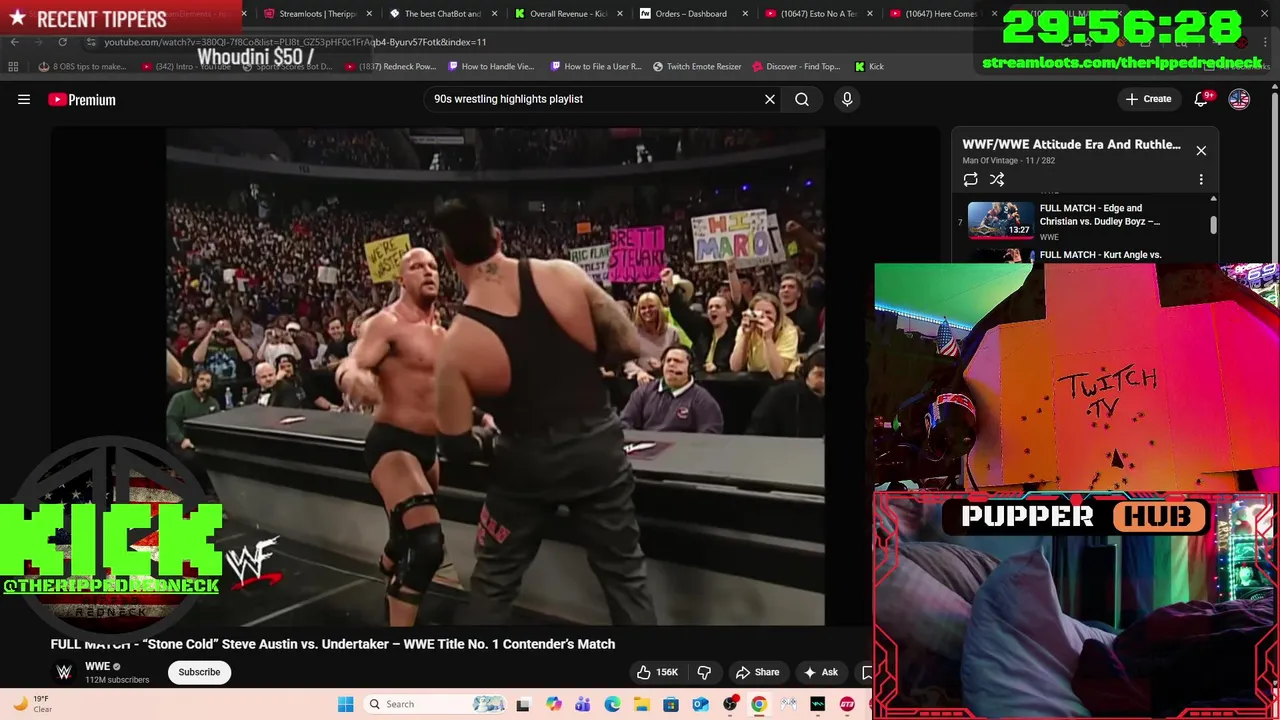Viewport: 1280px width, 720px height.
Task: Open the WWE channel name link
Action: 97,666
